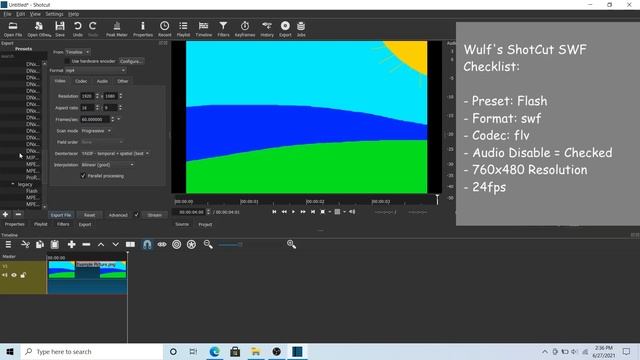
Task: Click the Timeline toolbar icon
Action: pyautogui.click(x=203, y=29)
